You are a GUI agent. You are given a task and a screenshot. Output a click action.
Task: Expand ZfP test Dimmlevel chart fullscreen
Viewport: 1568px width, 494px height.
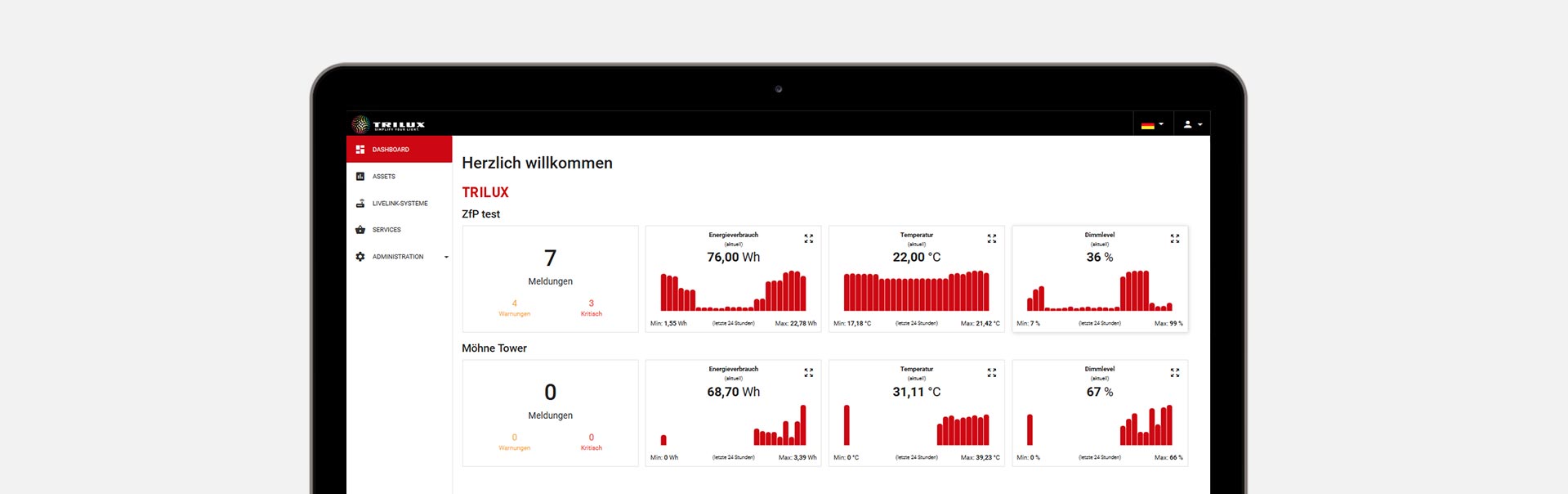tap(1174, 239)
